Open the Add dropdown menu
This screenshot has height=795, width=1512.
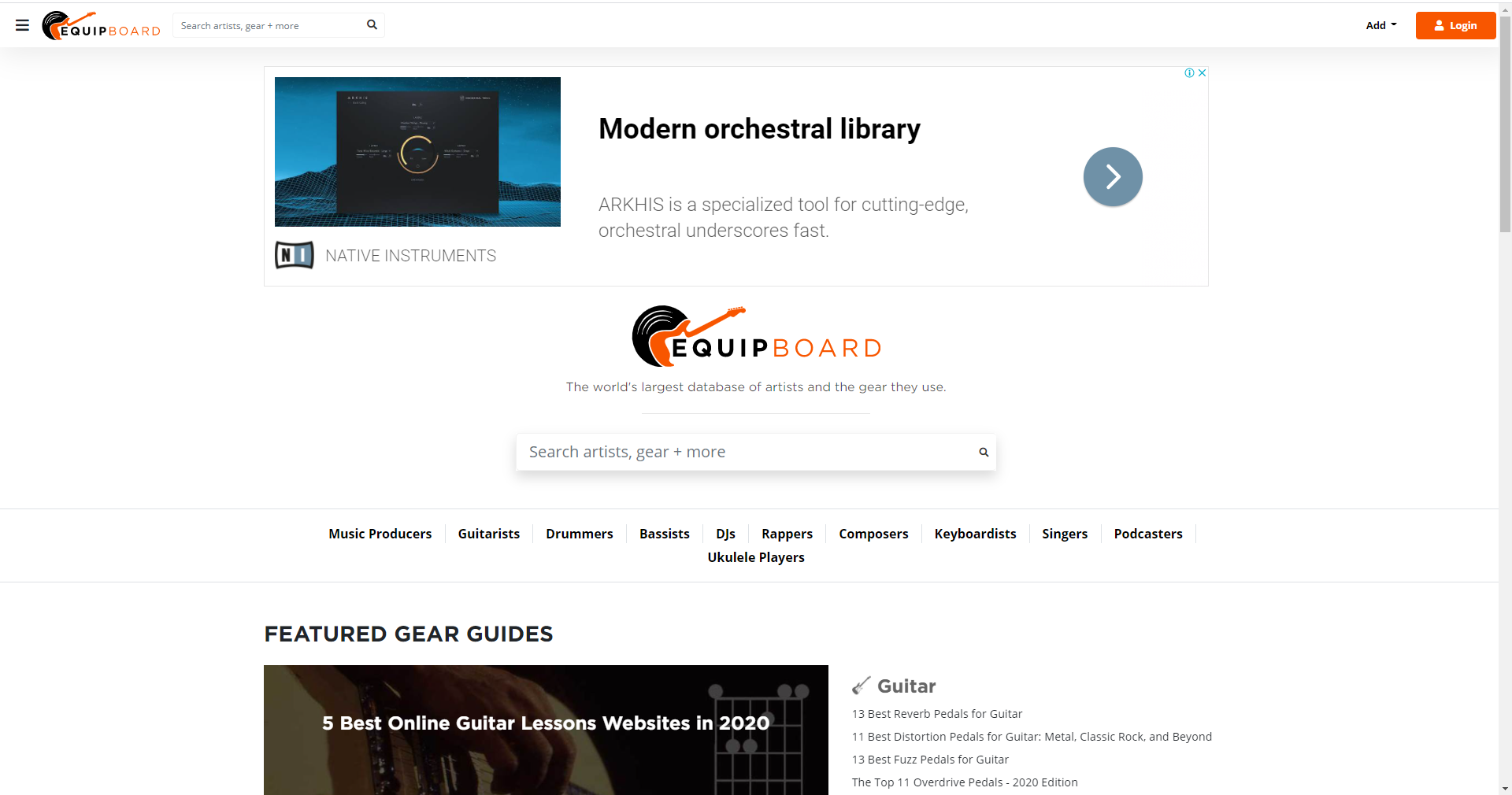click(x=1381, y=25)
